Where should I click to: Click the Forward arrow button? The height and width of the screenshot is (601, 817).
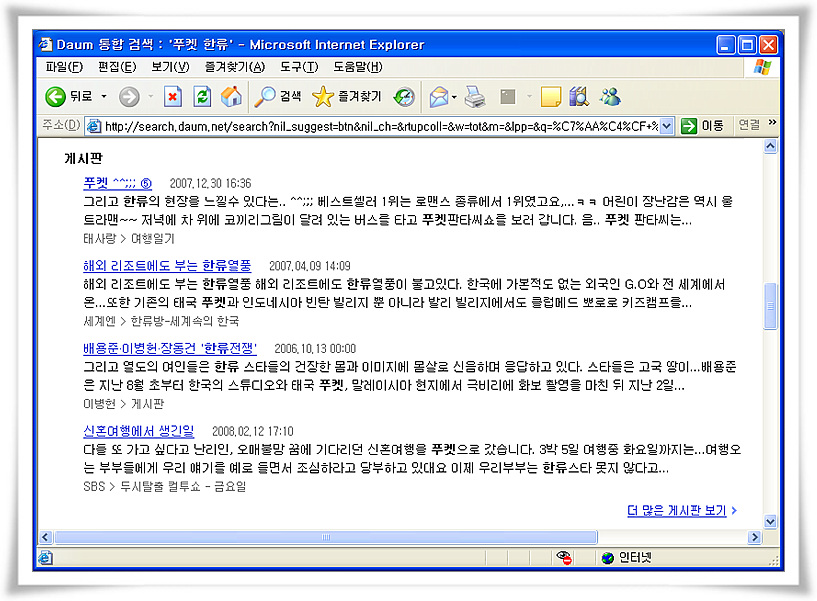129,96
